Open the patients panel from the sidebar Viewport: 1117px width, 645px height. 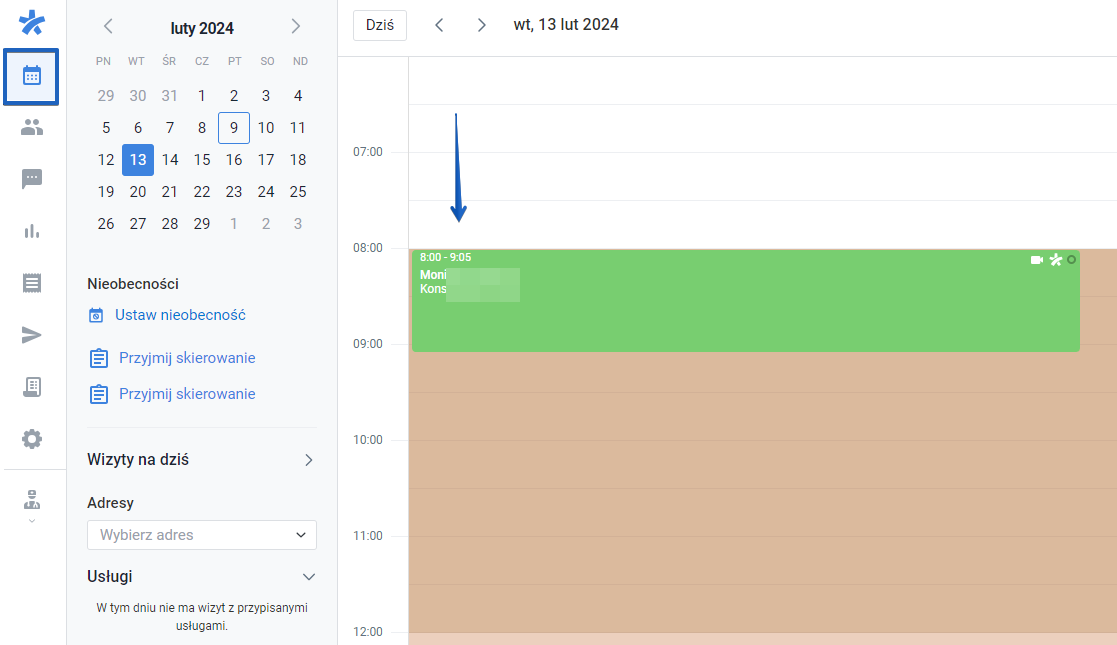pos(31,127)
